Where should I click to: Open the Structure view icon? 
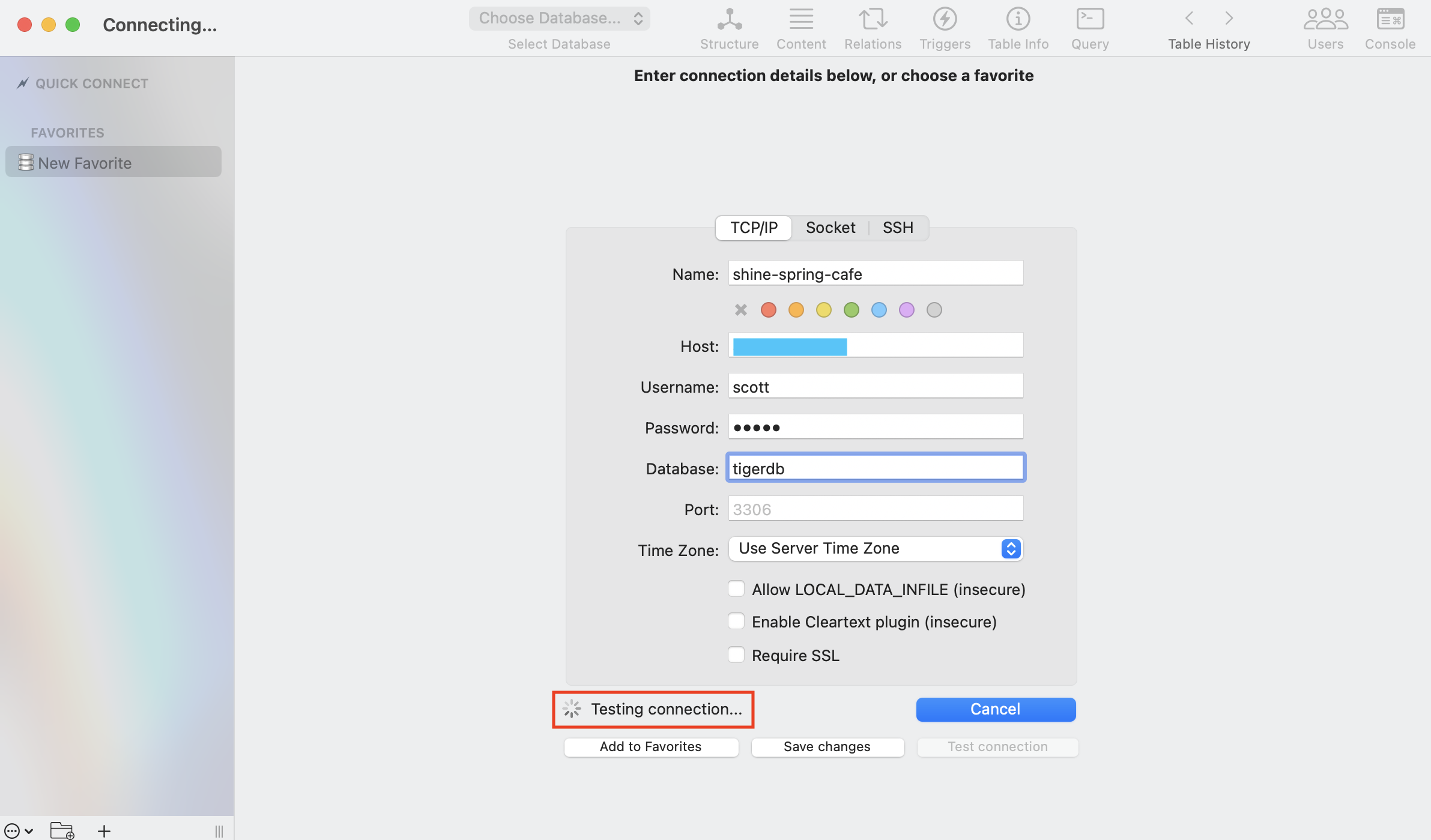(x=729, y=20)
